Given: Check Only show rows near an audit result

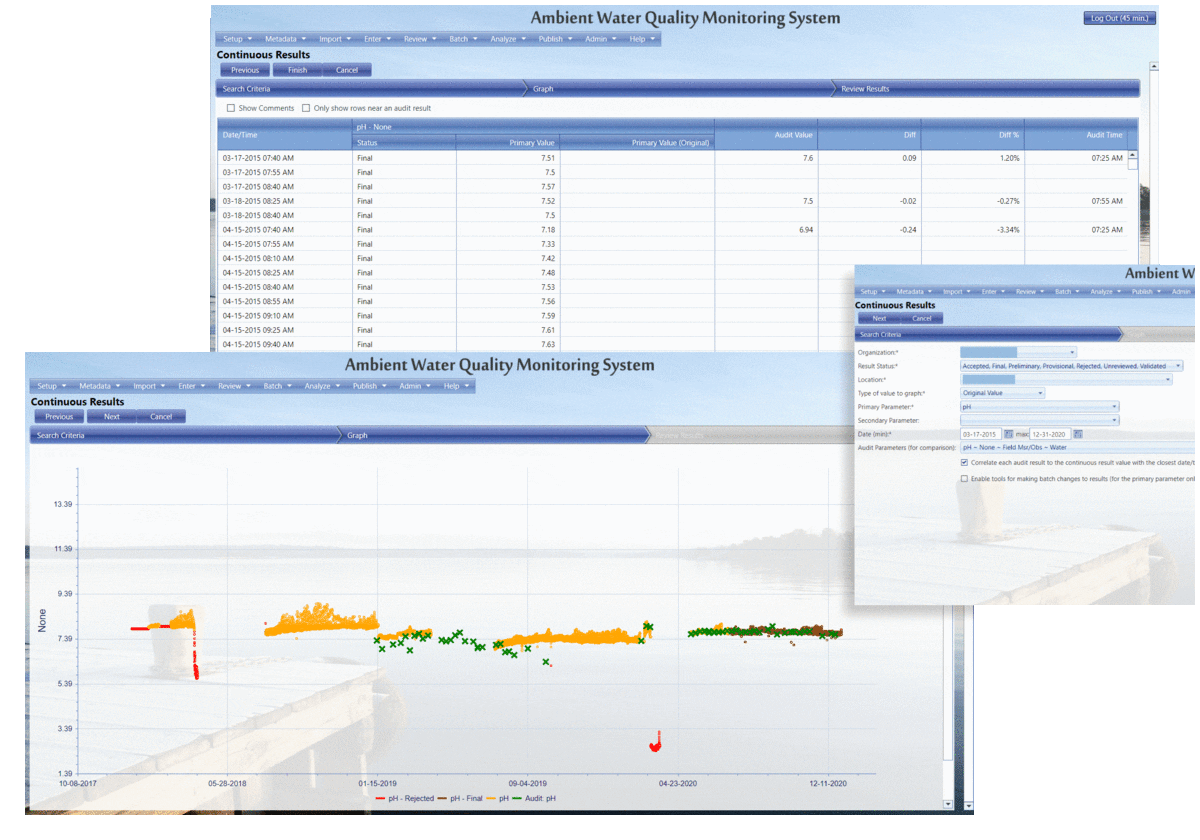Looking at the screenshot, I should click(306, 107).
